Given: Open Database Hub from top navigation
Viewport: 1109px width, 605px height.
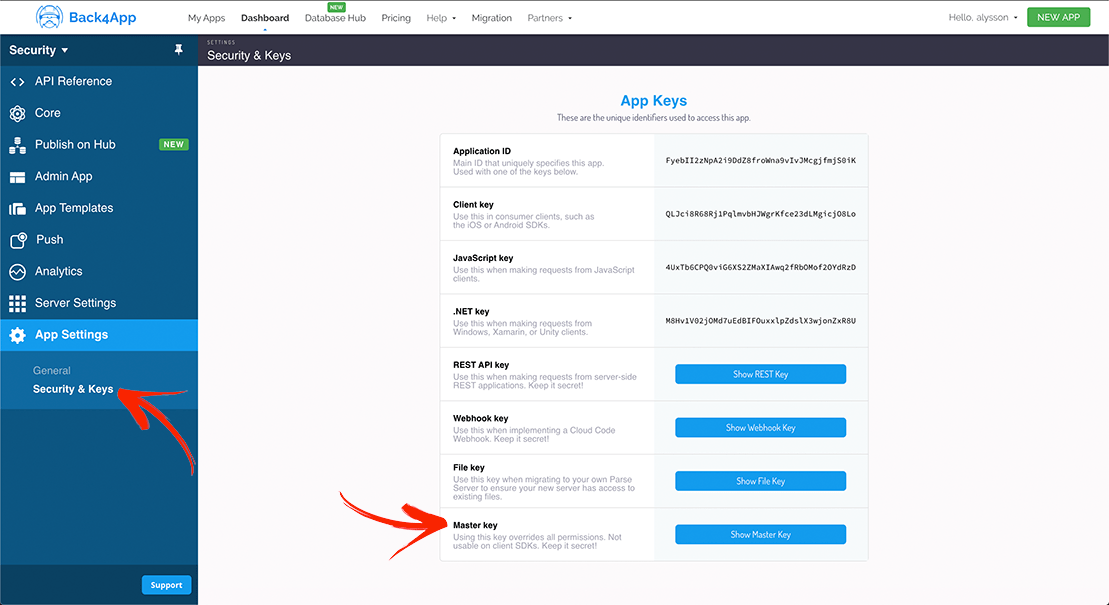Looking at the screenshot, I should (x=335, y=18).
